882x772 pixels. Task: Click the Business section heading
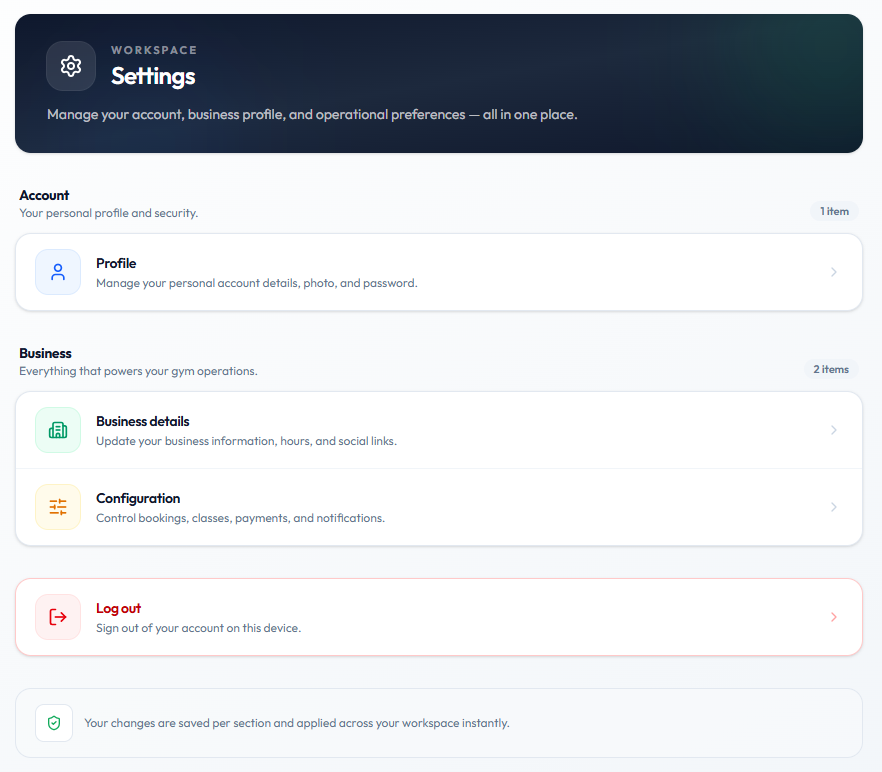pyautogui.click(x=46, y=353)
